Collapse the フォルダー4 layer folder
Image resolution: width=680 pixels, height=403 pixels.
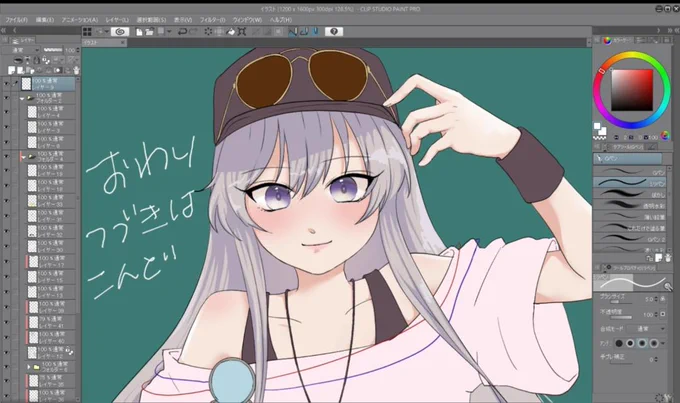coord(23,157)
